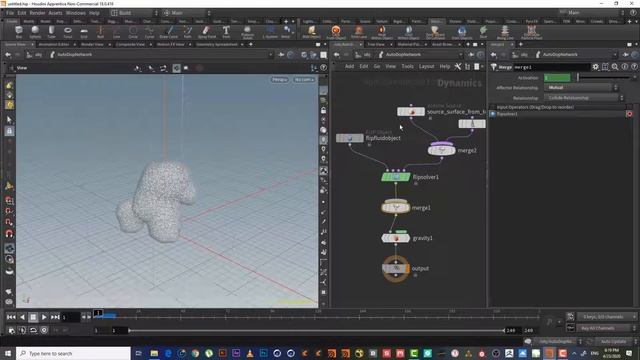Viewport: 640px width, 360px height.
Task: Switch to the Geometry Spreadsheet tab
Action: tap(217, 44)
